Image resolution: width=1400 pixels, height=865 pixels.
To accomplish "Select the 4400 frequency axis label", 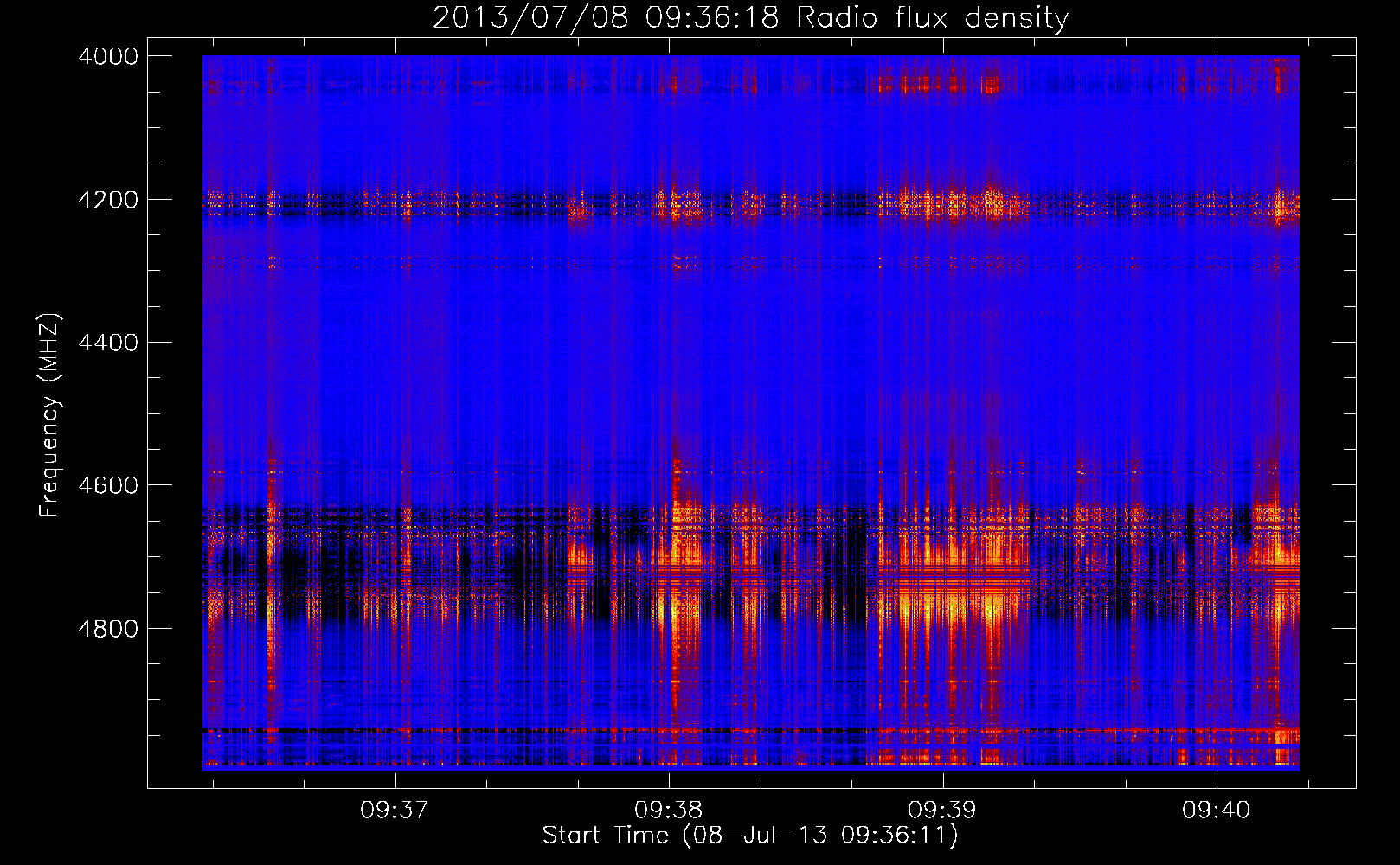I will (108, 343).
